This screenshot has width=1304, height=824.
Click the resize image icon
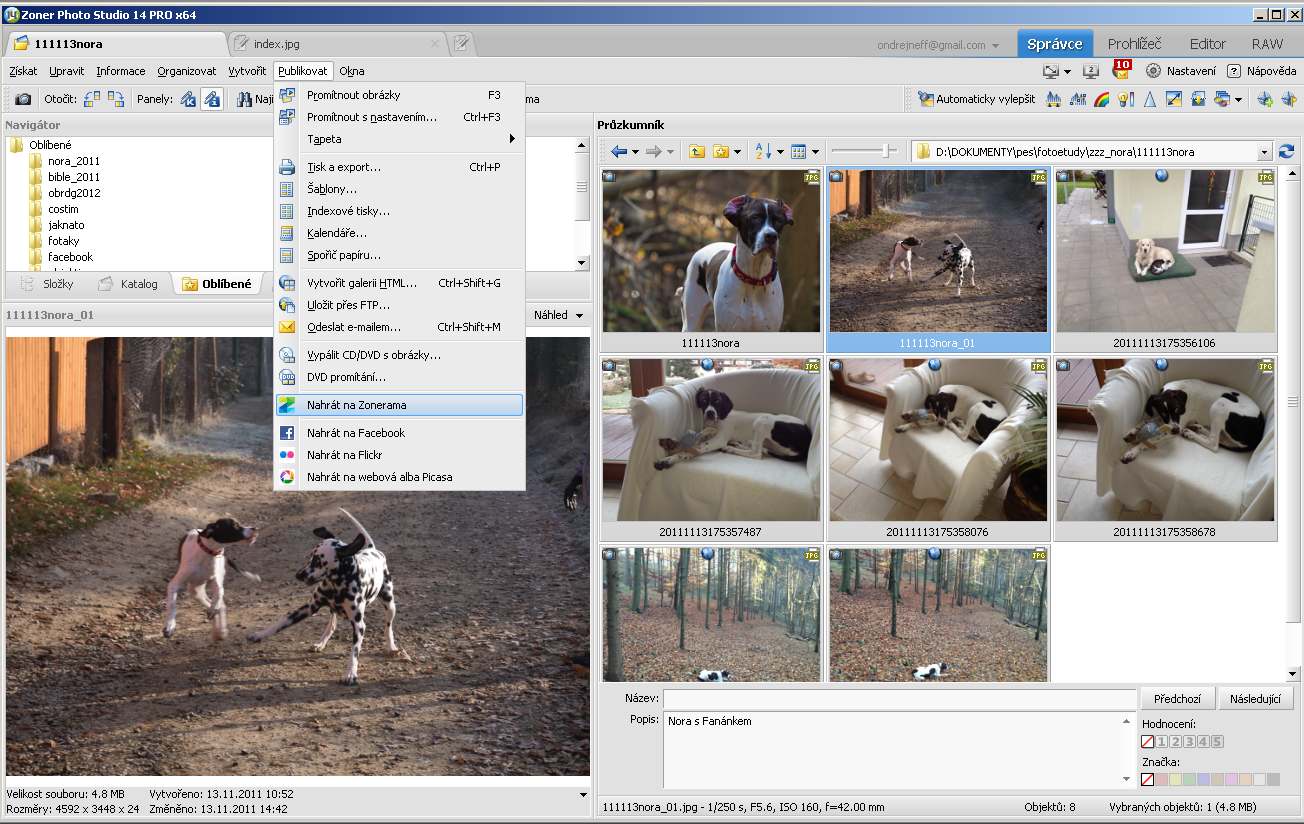click(1174, 99)
